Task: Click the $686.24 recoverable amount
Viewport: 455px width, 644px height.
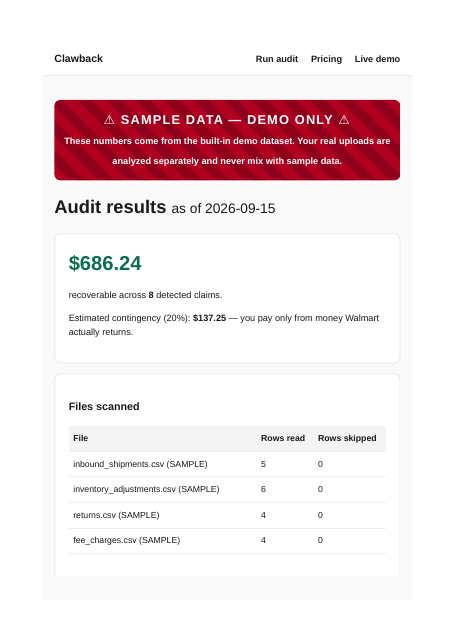Action: (105, 263)
